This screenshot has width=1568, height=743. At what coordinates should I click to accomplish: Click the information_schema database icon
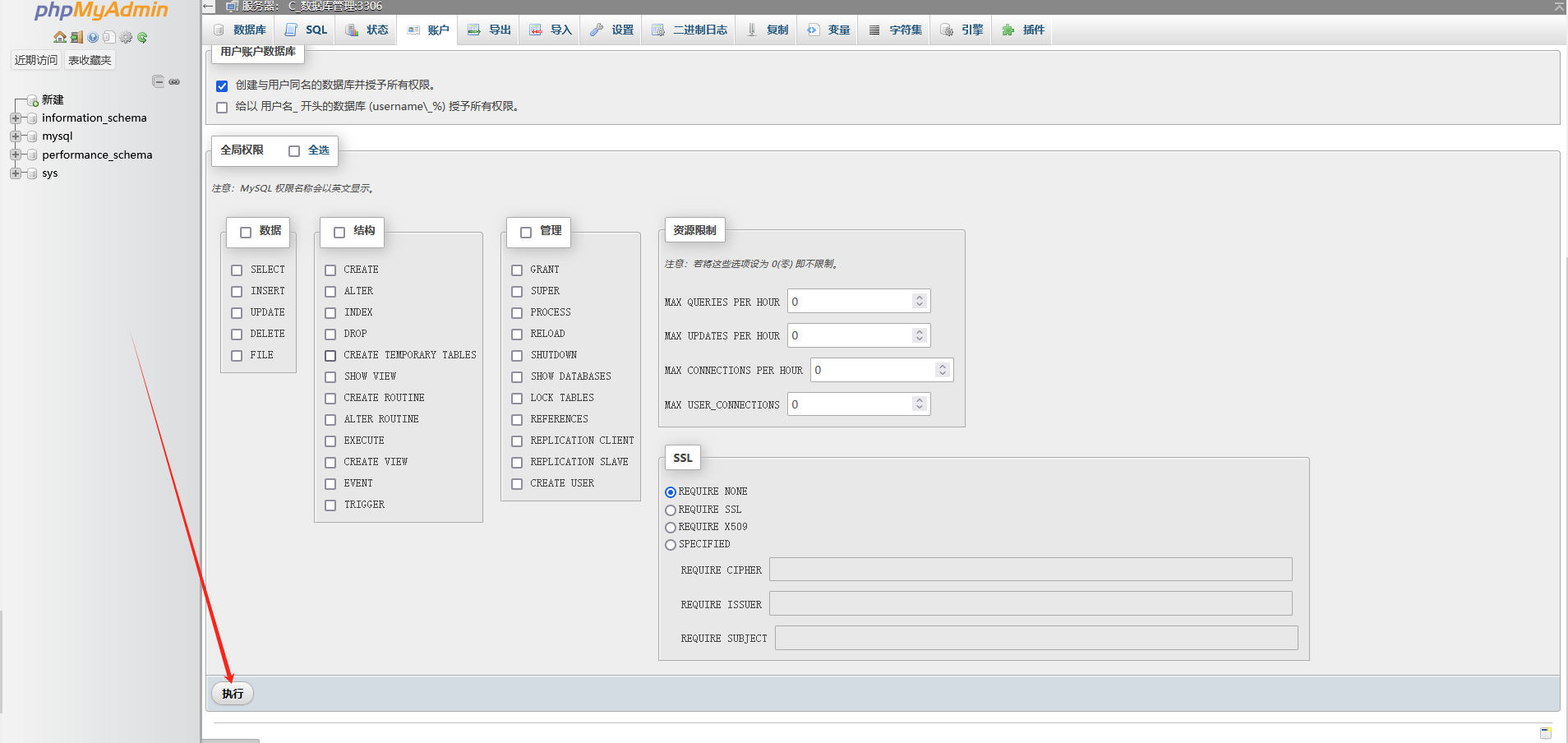pos(32,118)
